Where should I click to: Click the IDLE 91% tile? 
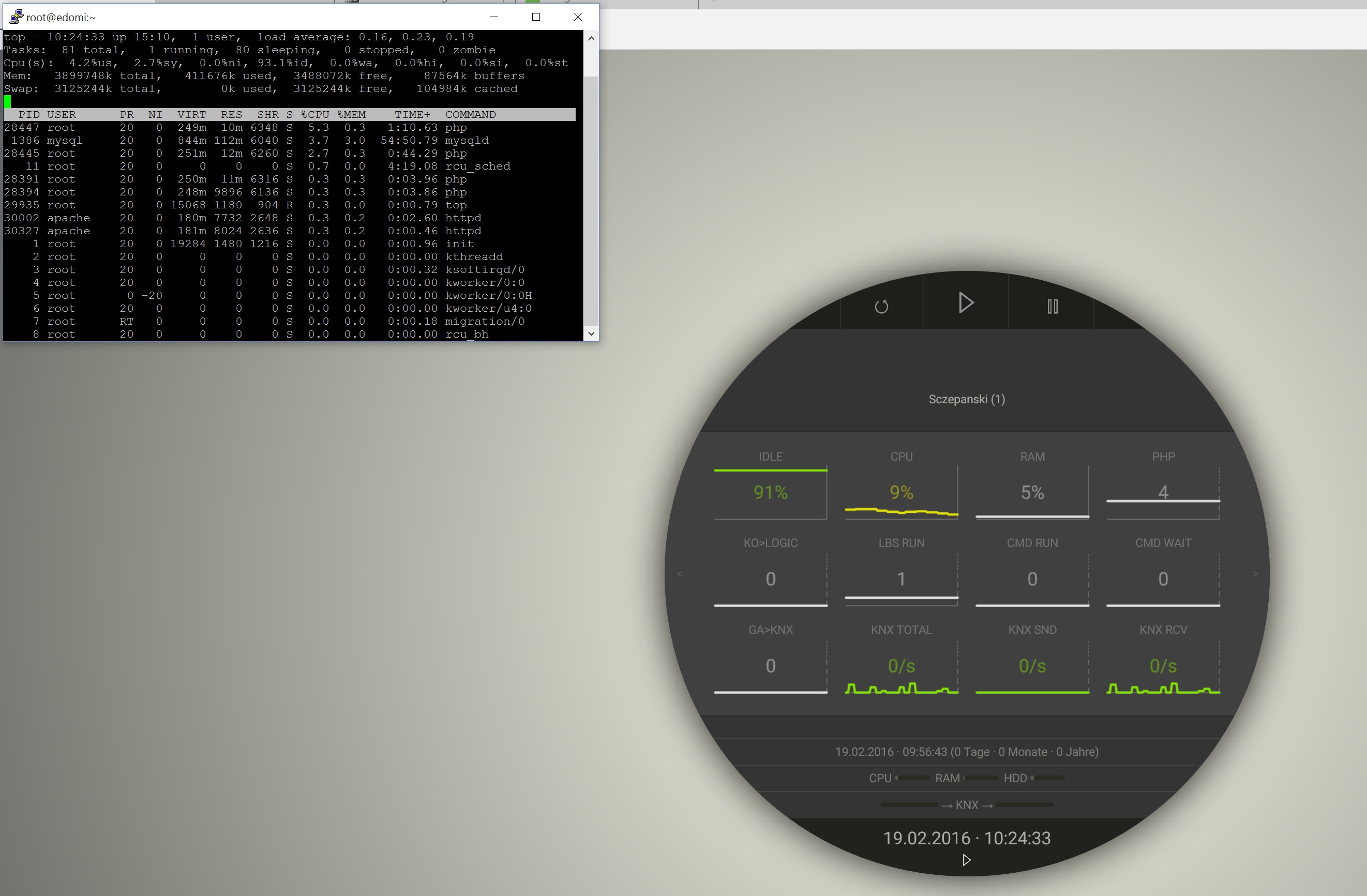pyautogui.click(x=770, y=485)
